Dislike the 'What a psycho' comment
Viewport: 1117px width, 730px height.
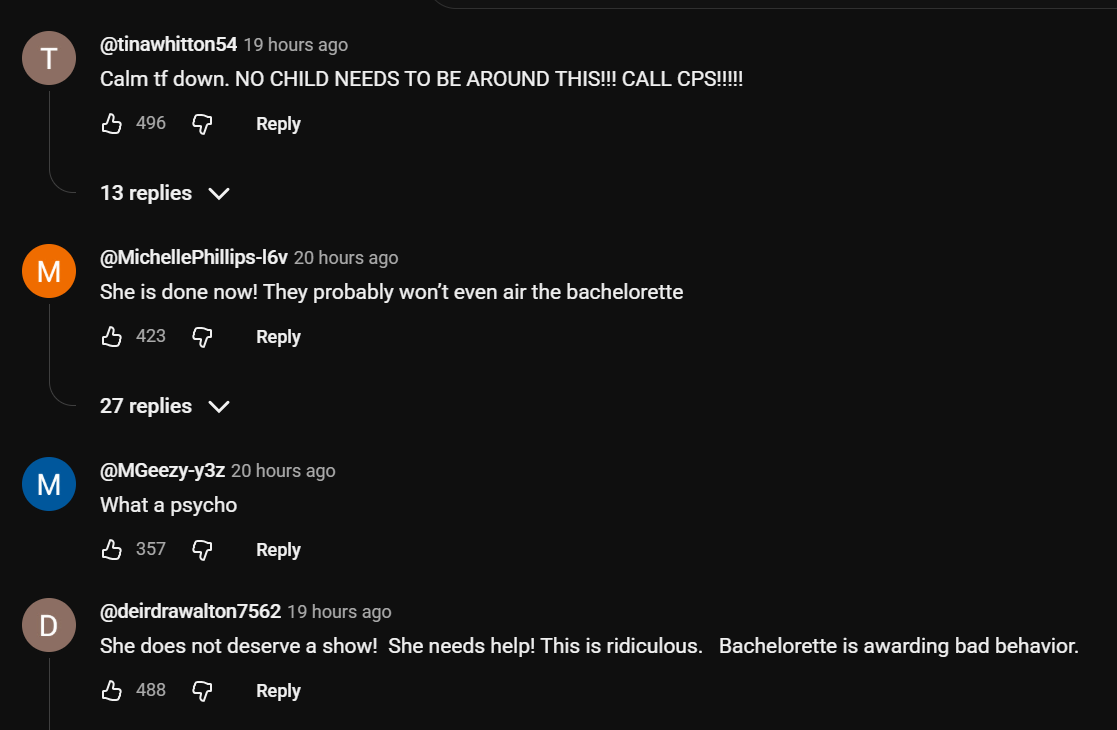pyautogui.click(x=202, y=550)
